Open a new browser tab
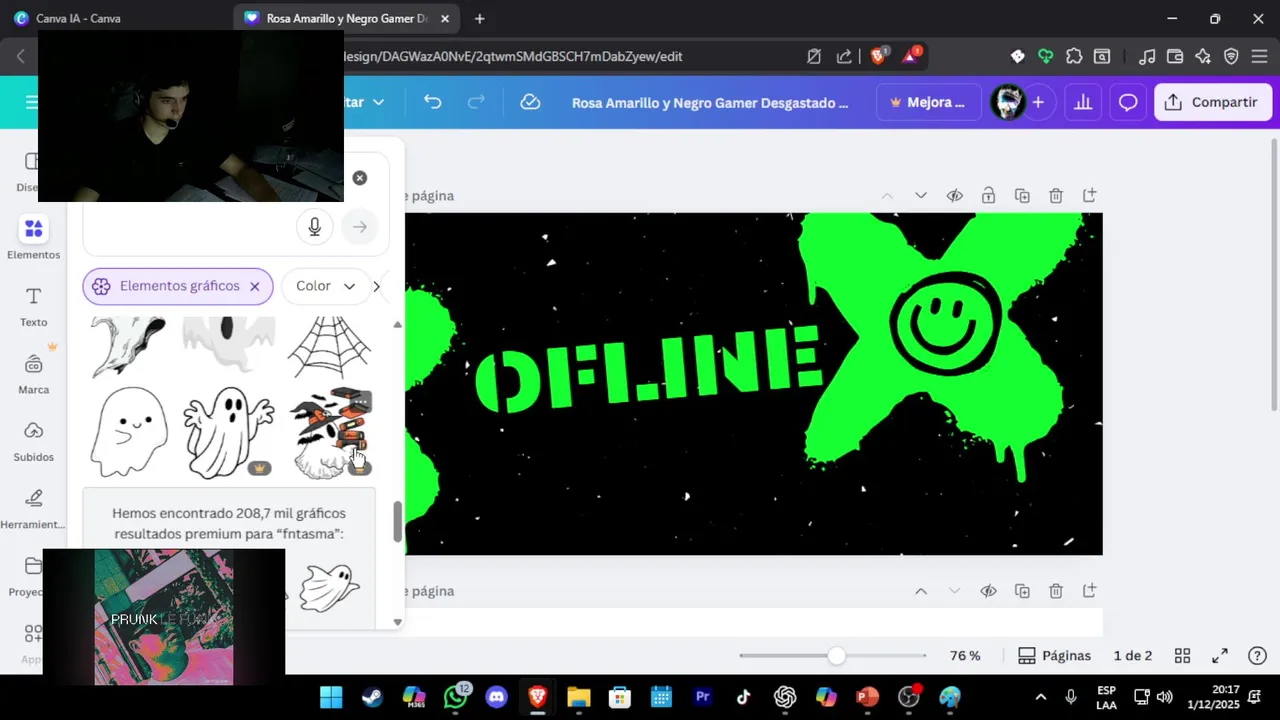Image resolution: width=1280 pixels, height=720 pixels. (x=479, y=18)
